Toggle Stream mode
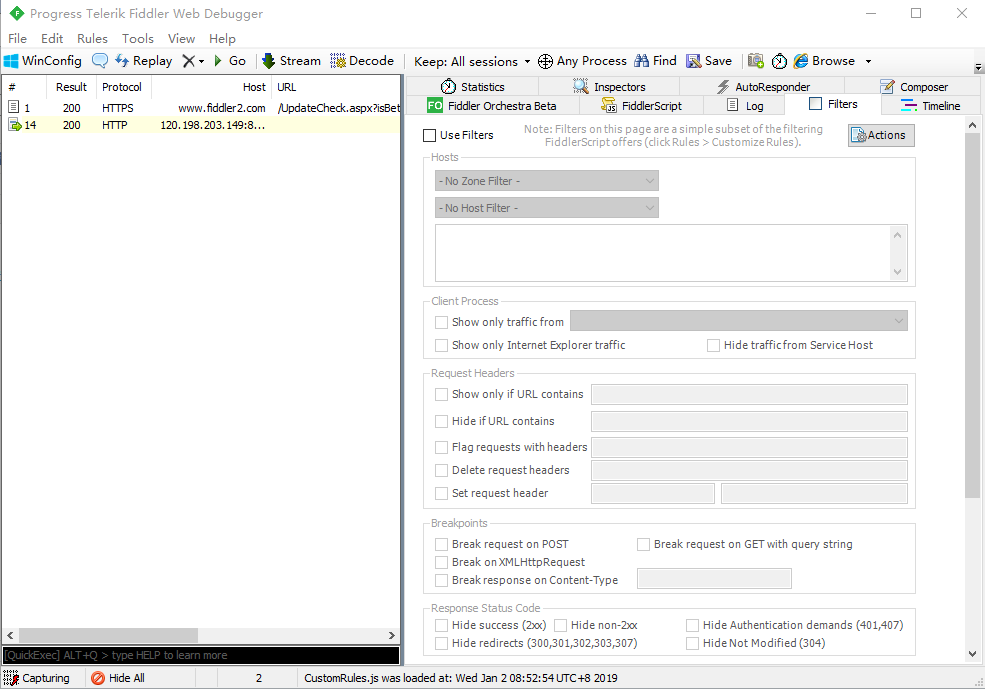Viewport: 985px width, 689px height. pos(291,61)
